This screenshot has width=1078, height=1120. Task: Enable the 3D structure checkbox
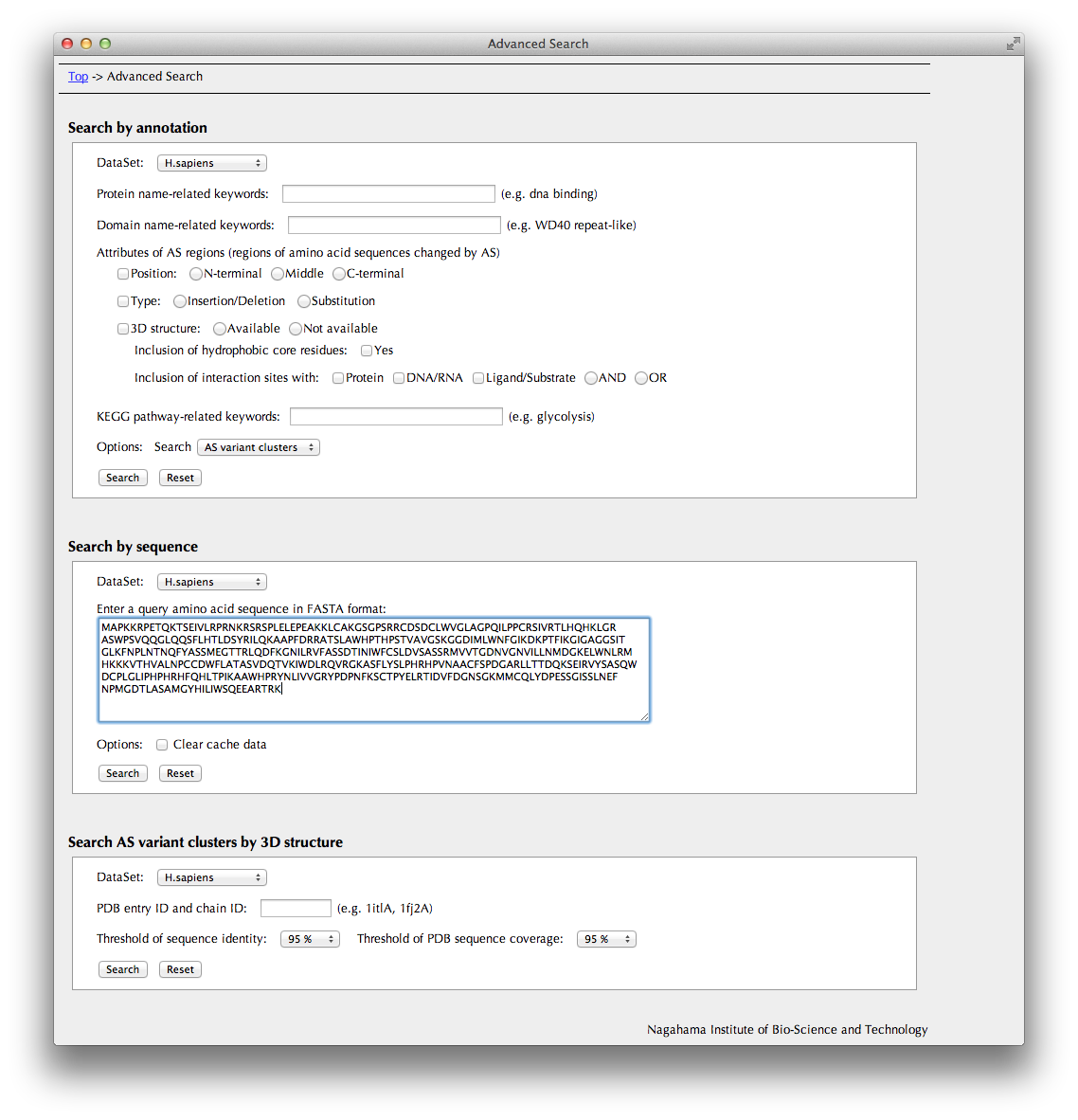coord(123,329)
